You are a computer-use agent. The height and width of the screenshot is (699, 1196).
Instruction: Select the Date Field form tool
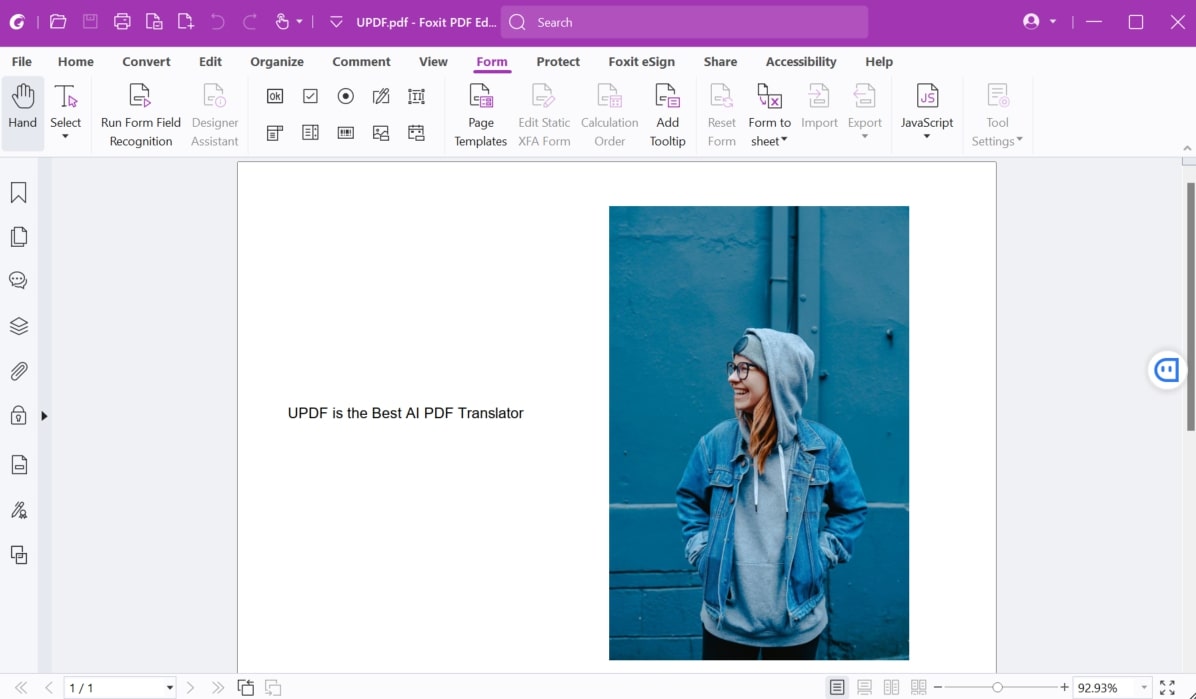[416, 132]
